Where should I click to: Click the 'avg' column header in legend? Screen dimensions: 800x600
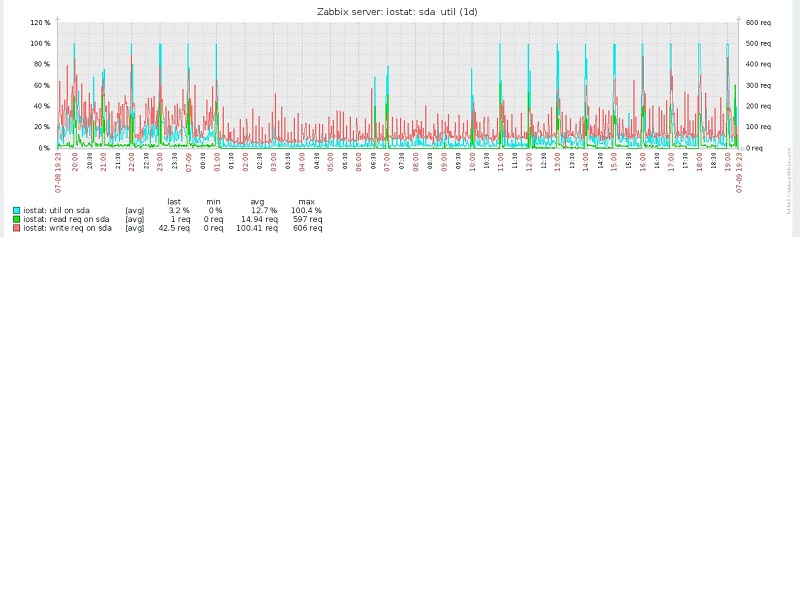click(x=257, y=202)
